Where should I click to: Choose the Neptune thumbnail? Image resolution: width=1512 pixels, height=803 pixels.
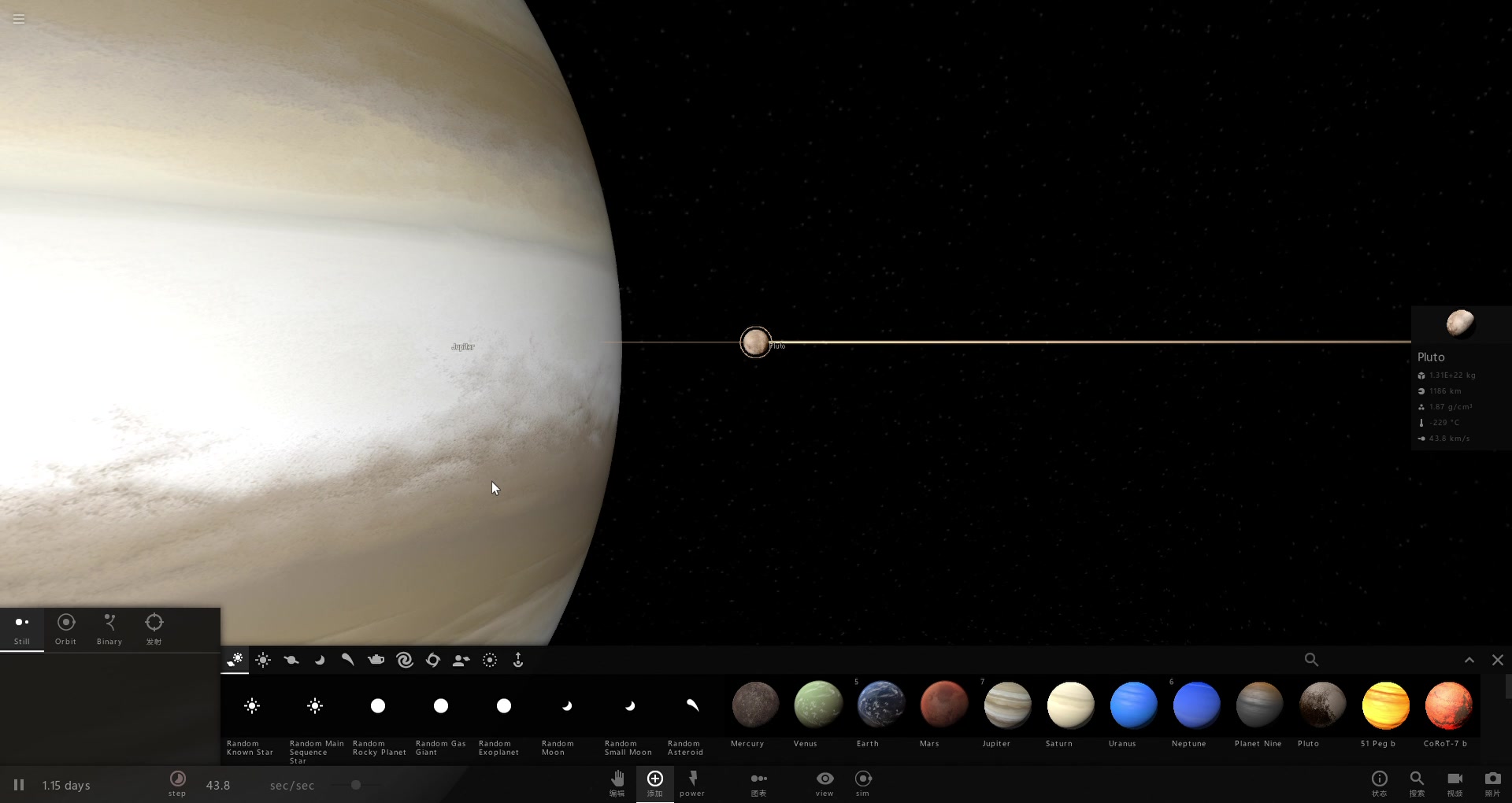click(x=1196, y=705)
